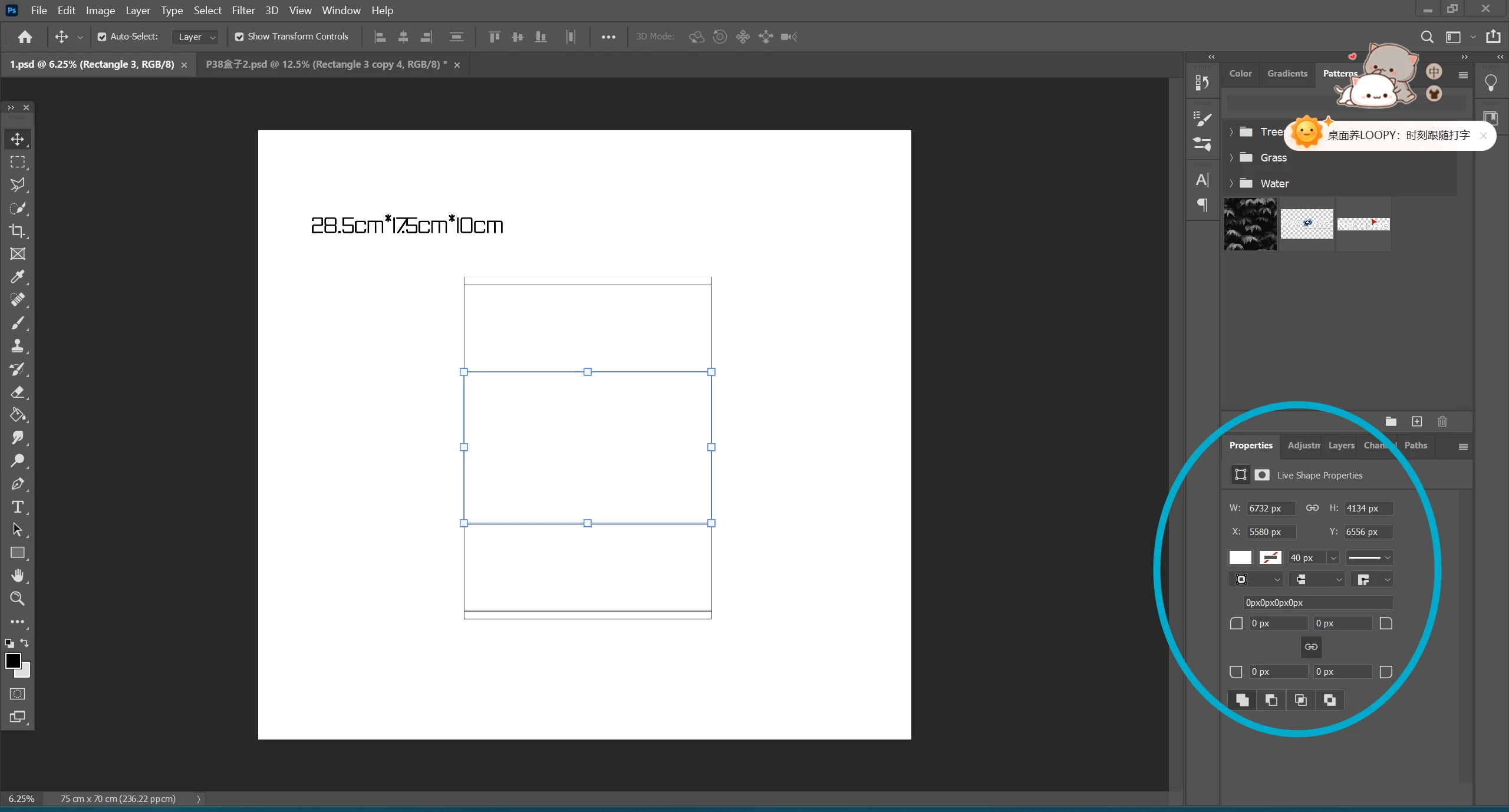Select the Eyedropper tool
Screen dimensions: 1509x812
click(x=17, y=277)
